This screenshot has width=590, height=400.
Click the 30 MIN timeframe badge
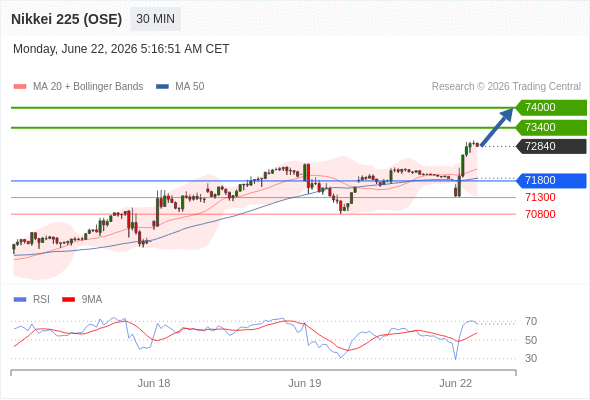point(155,19)
